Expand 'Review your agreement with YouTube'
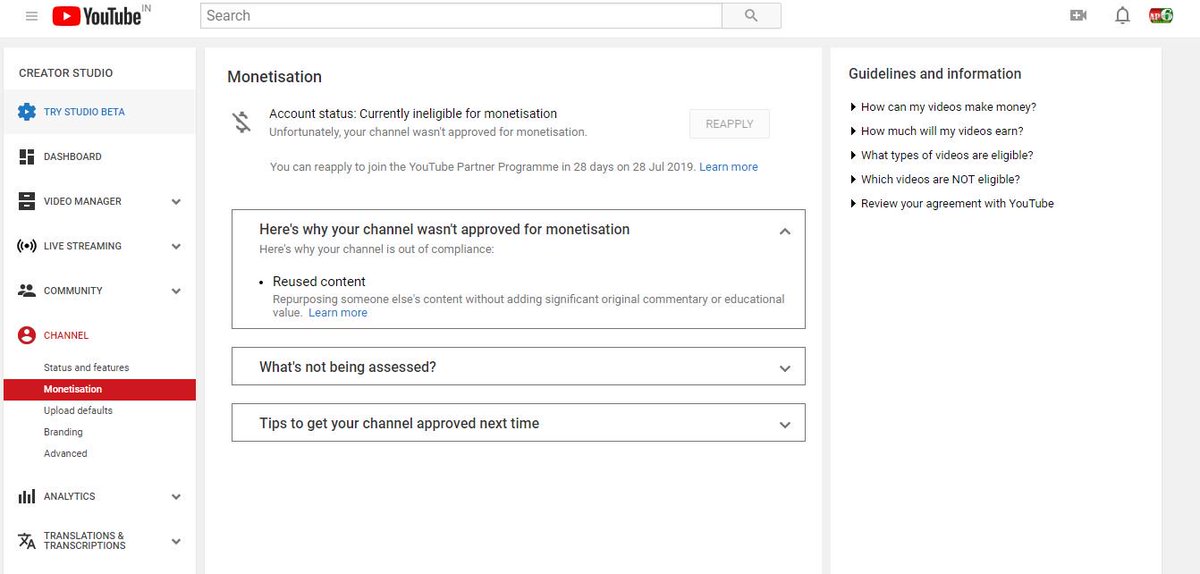 [951, 204]
